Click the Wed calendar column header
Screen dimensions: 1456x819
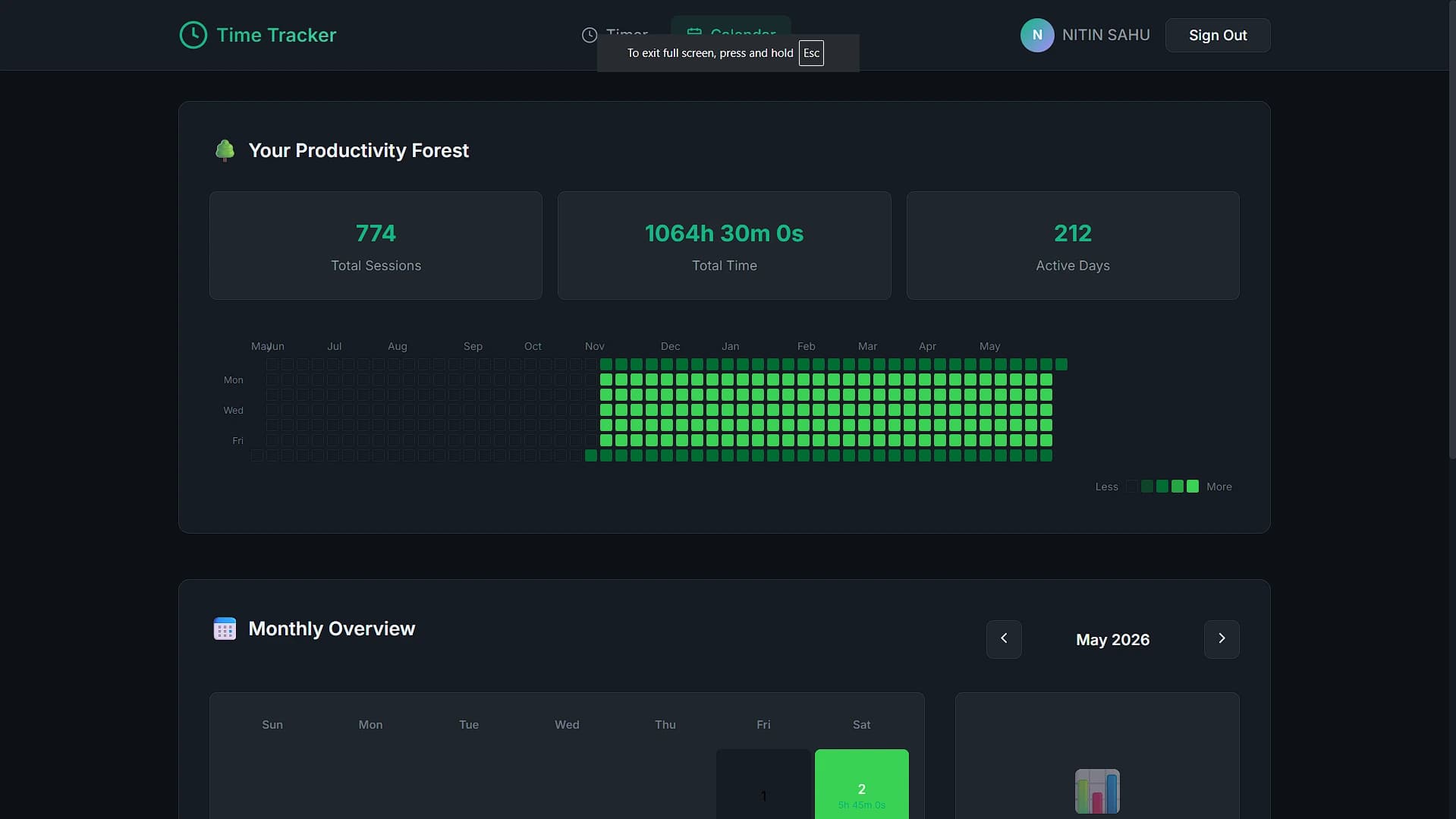coord(567,725)
